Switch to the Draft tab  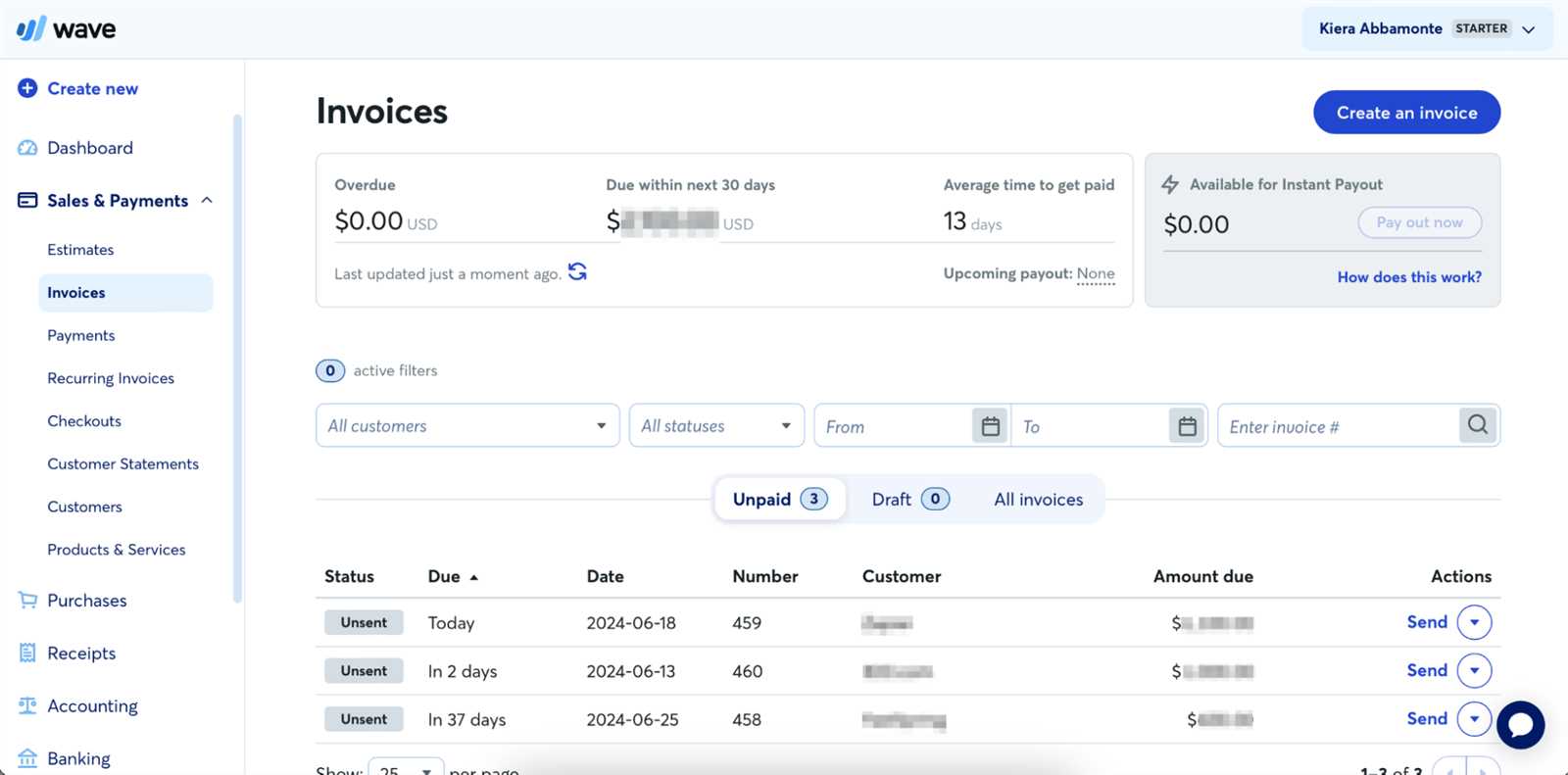tap(910, 499)
